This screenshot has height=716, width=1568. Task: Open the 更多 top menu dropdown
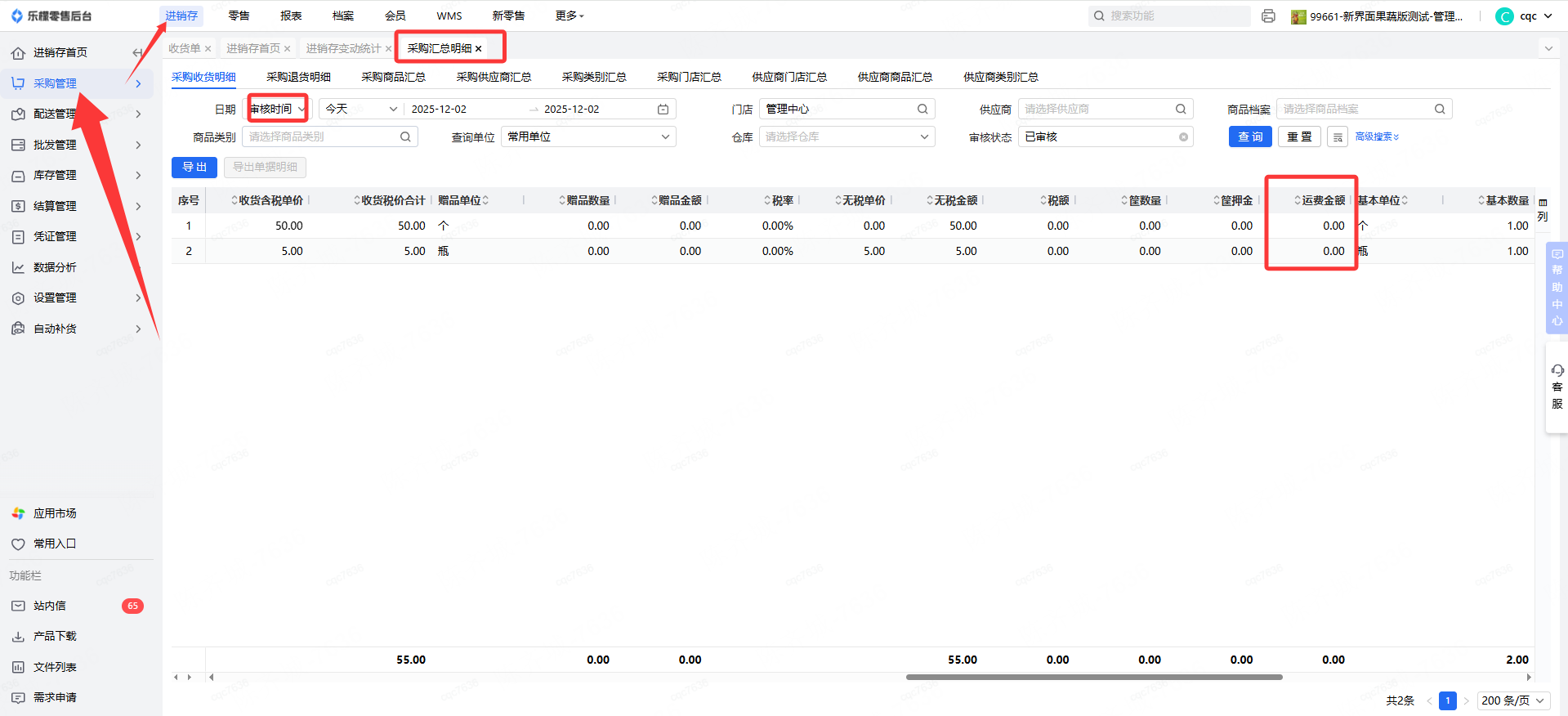click(x=570, y=16)
